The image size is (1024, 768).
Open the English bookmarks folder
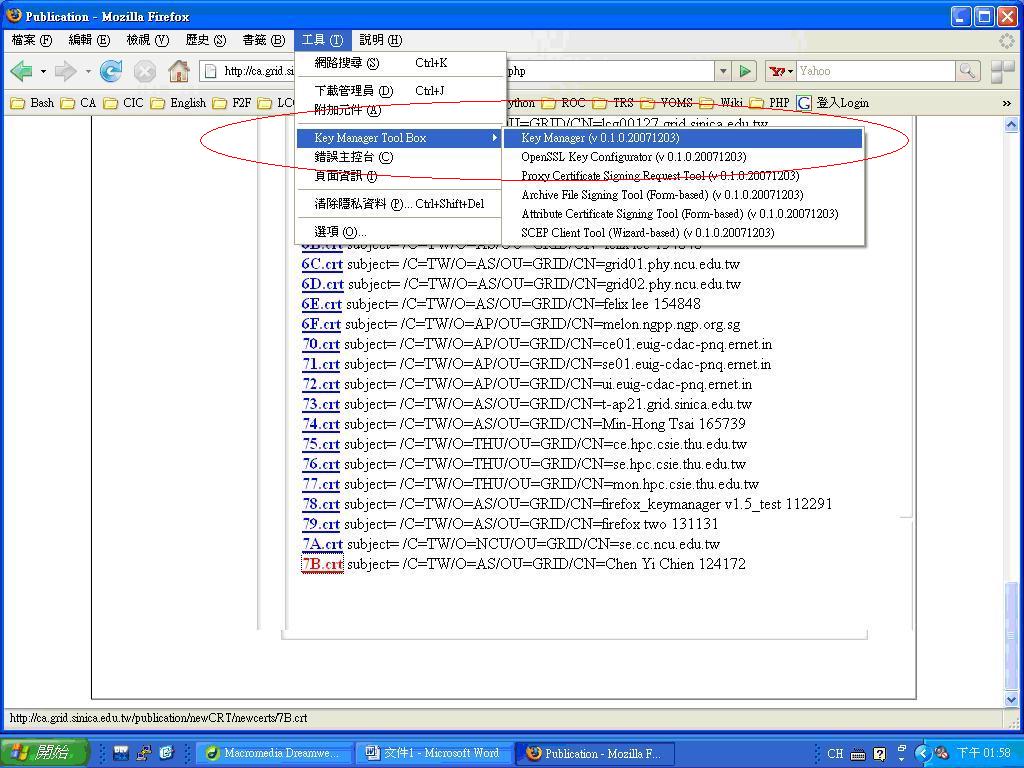(x=178, y=103)
